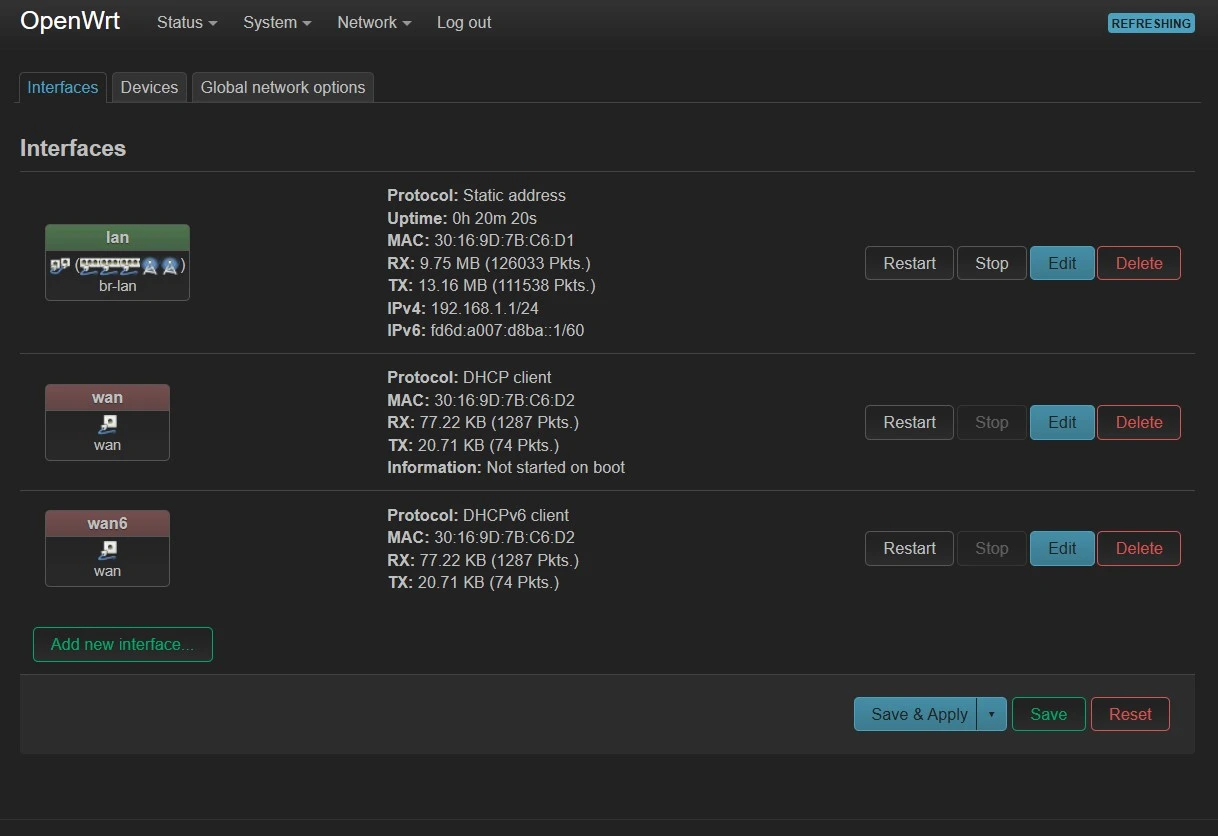
Task: Click the REFRESHING status badge
Action: pos(1151,23)
